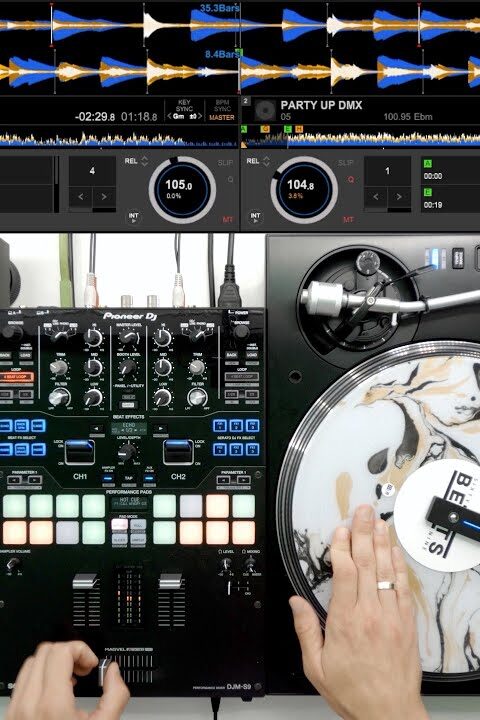Click the right deck BROWSE knob on mixer
This screenshot has width=480, height=720.
click(241, 332)
